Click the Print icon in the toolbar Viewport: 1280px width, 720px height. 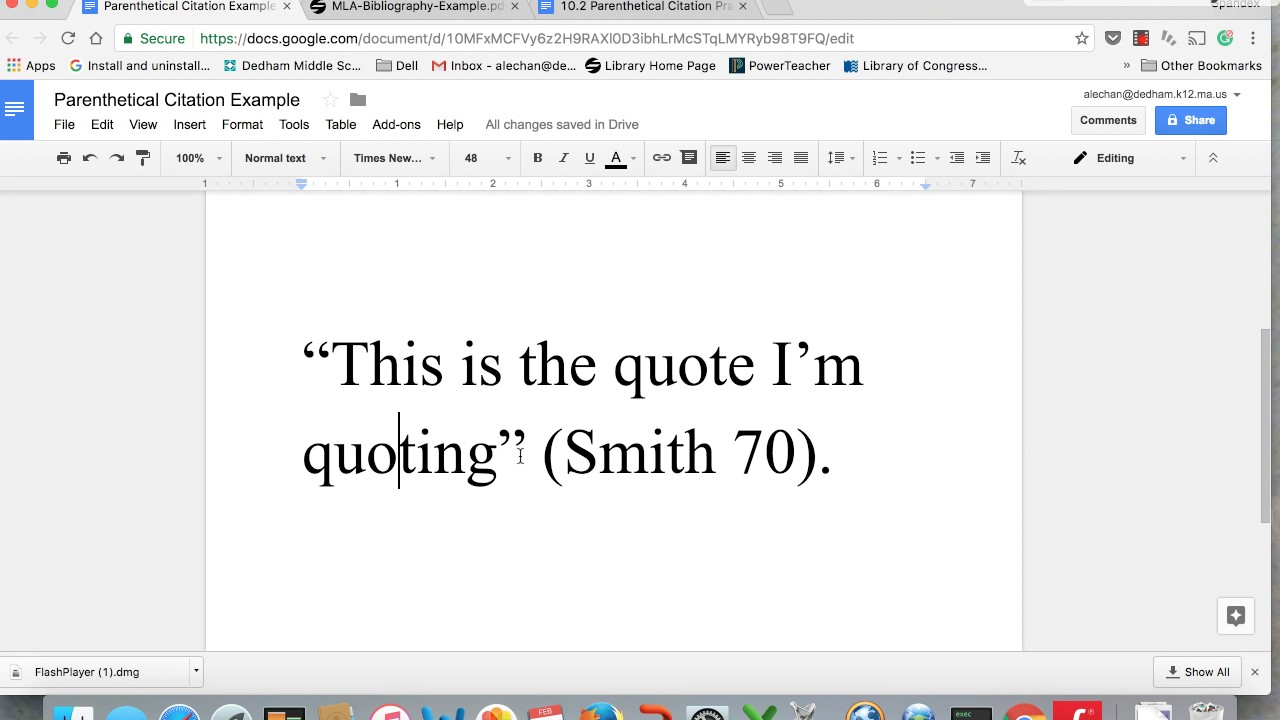(64, 158)
